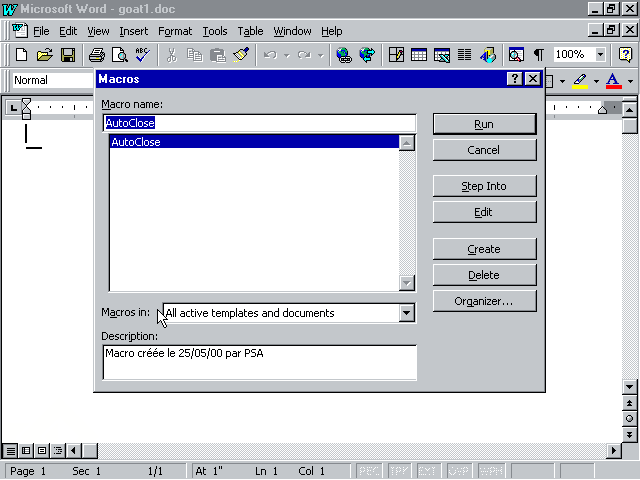Toggle the Document Map
Viewport: 640px width, 480px height.
pyautogui.click(x=516, y=55)
